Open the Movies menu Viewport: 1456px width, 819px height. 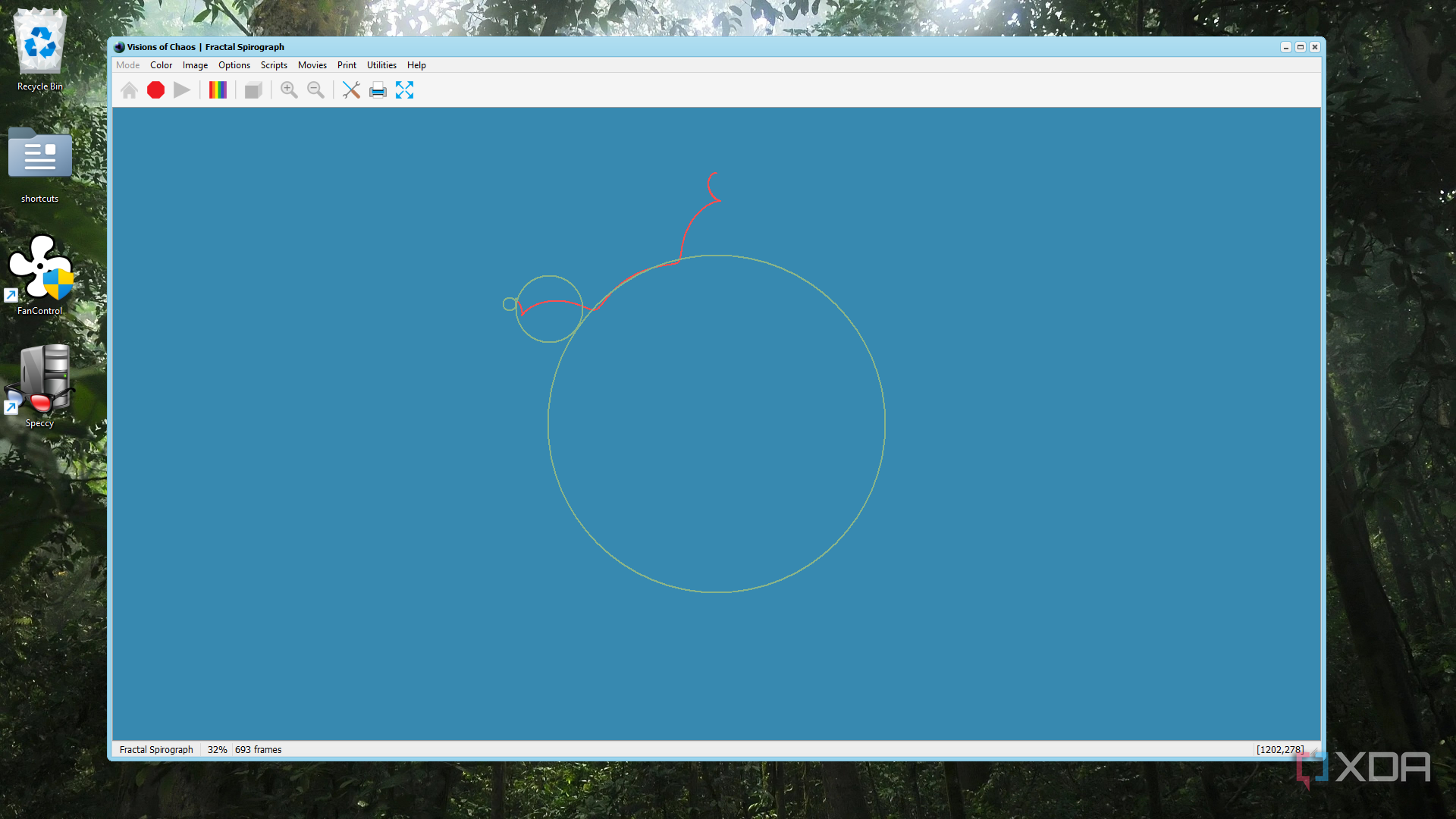coord(312,65)
